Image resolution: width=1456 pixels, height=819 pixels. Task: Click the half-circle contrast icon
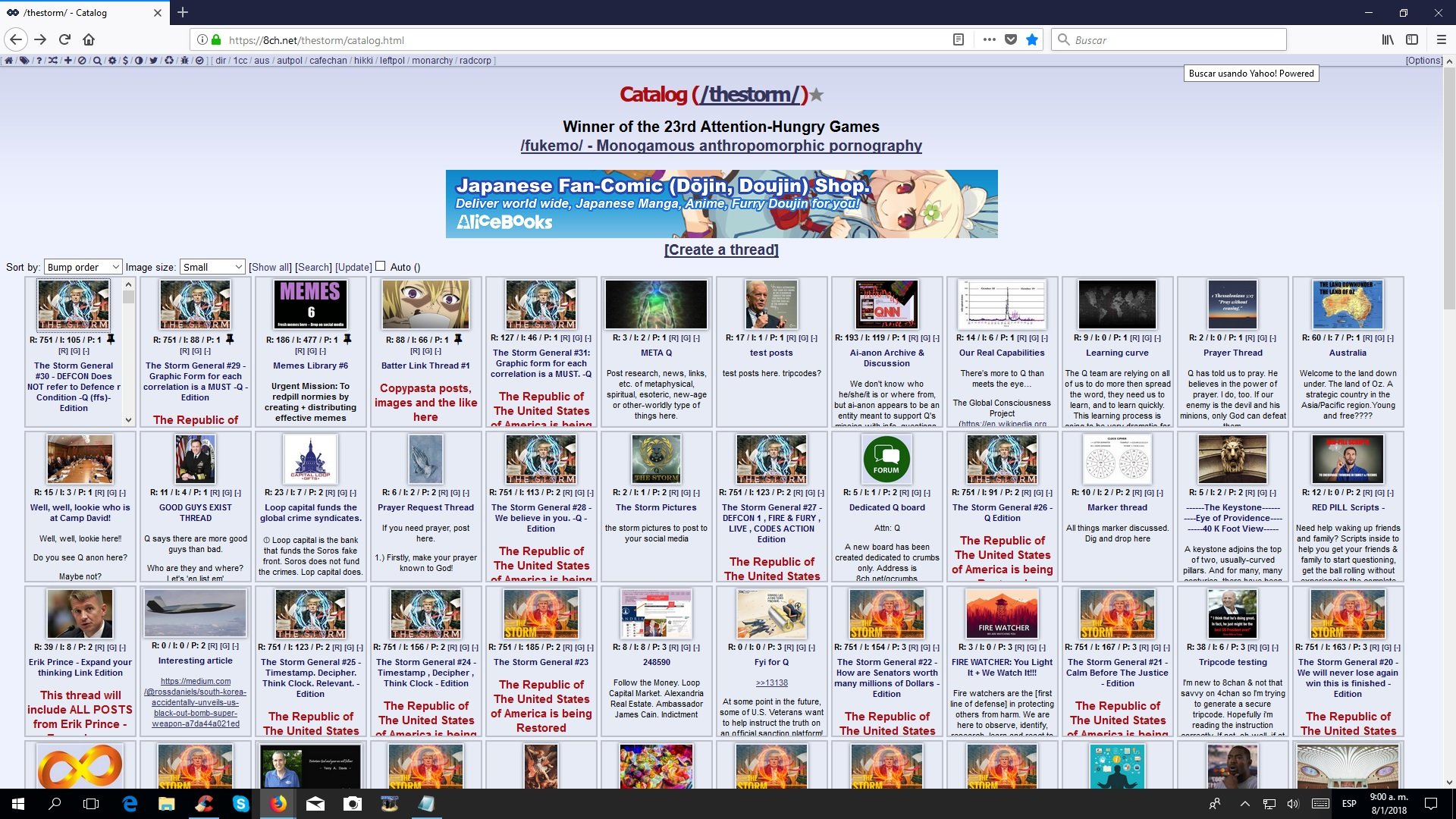pyautogui.click(x=139, y=61)
